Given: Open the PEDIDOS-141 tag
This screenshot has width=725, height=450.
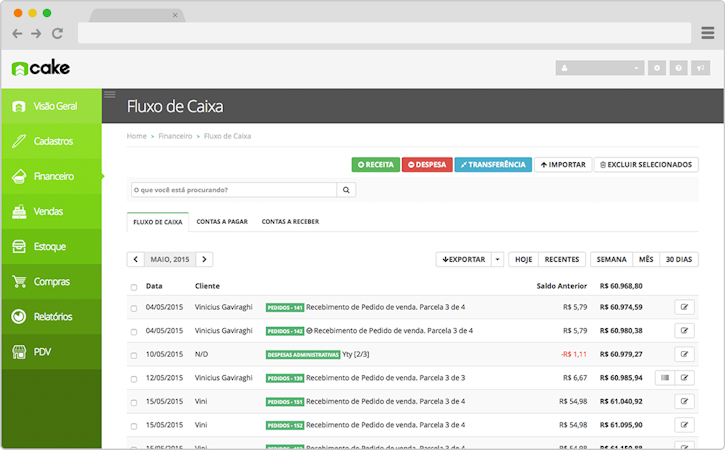Looking at the screenshot, I should [x=285, y=308].
